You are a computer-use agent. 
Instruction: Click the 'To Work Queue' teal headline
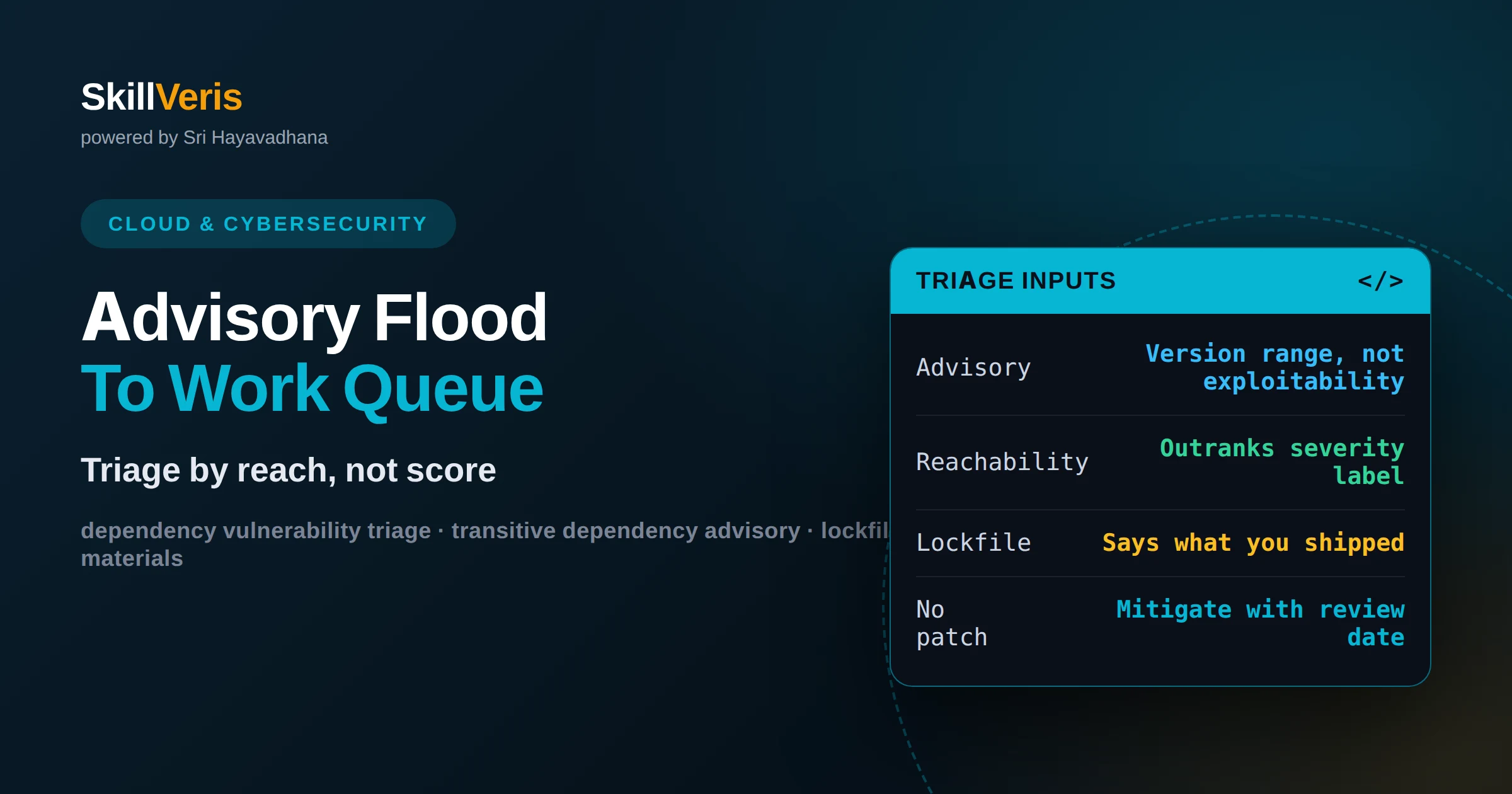coord(312,389)
